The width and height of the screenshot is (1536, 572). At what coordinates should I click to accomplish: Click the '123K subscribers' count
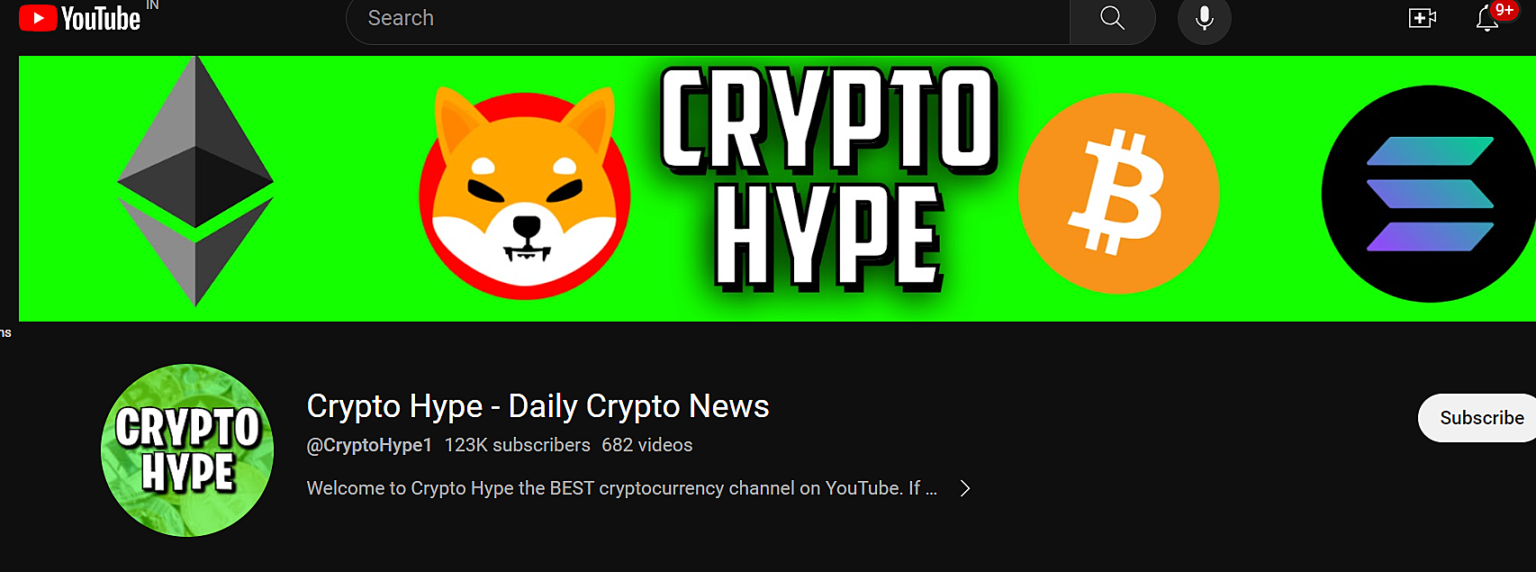(517, 445)
